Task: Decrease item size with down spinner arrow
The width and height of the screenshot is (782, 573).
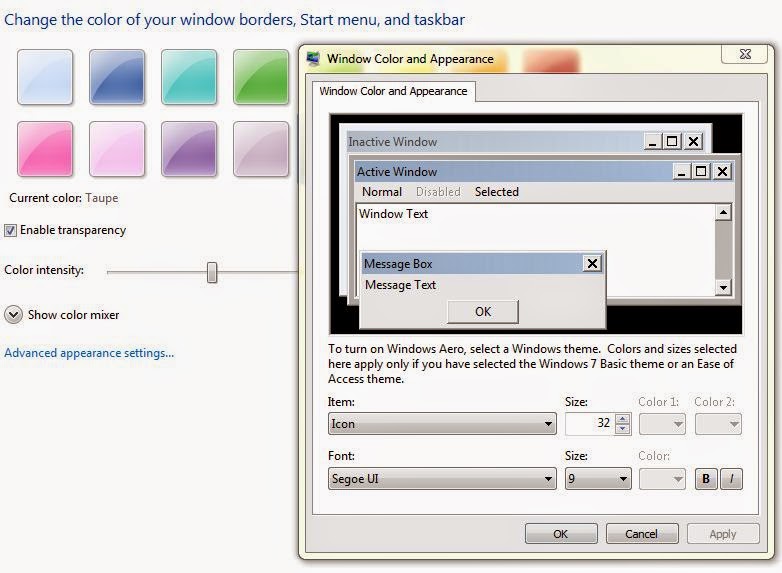Action: (622, 429)
